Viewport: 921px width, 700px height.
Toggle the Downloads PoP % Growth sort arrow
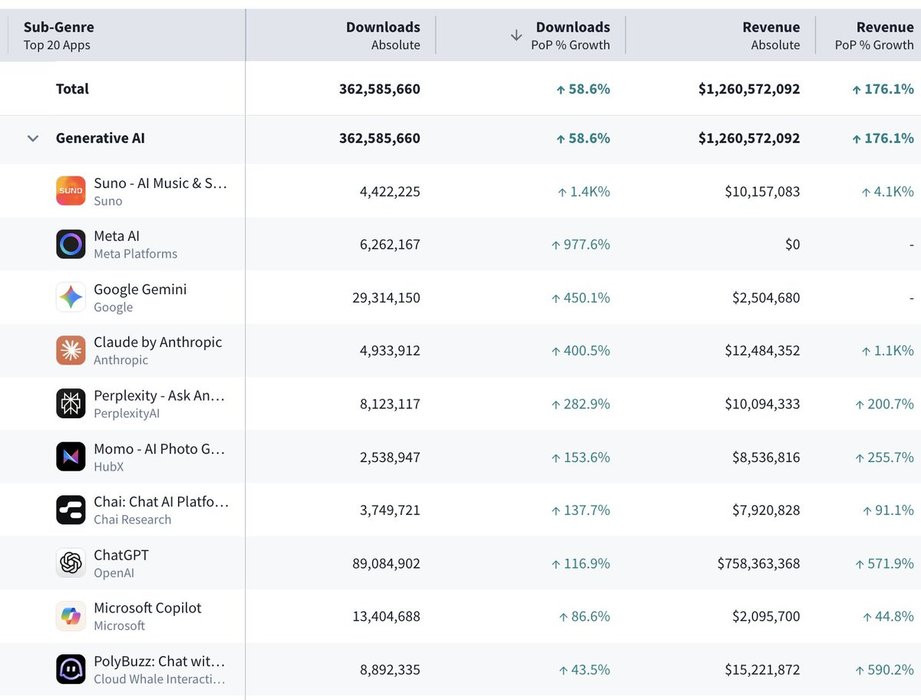[x=516, y=35]
